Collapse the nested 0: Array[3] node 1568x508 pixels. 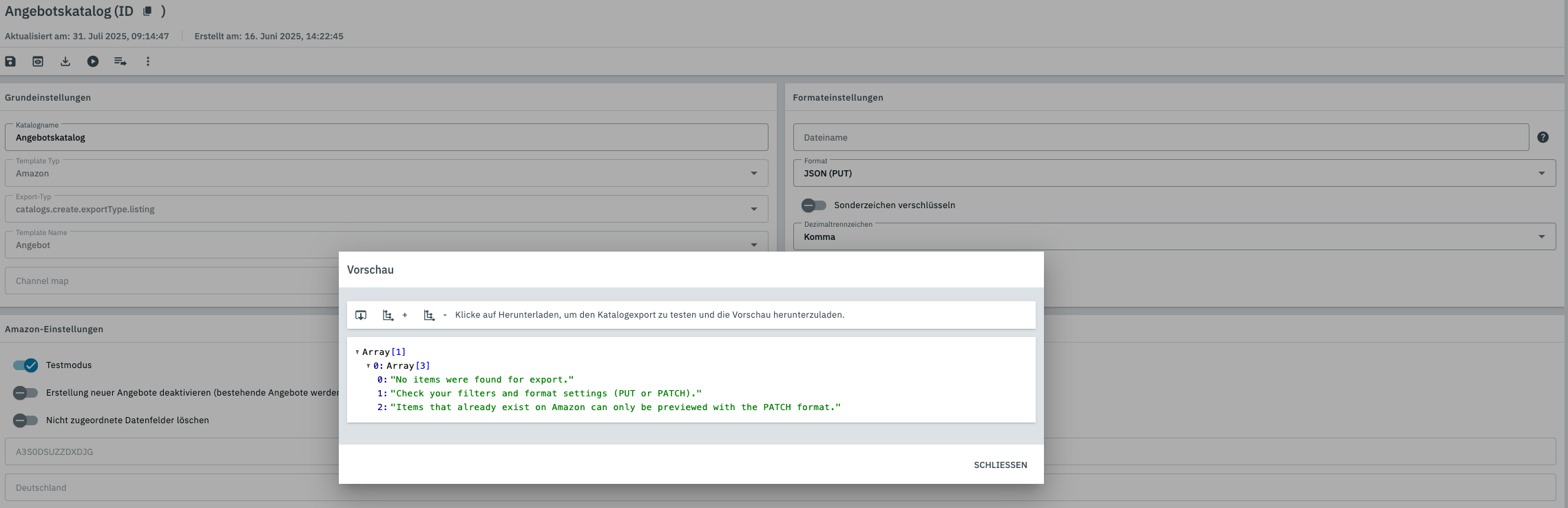coord(368,366)
